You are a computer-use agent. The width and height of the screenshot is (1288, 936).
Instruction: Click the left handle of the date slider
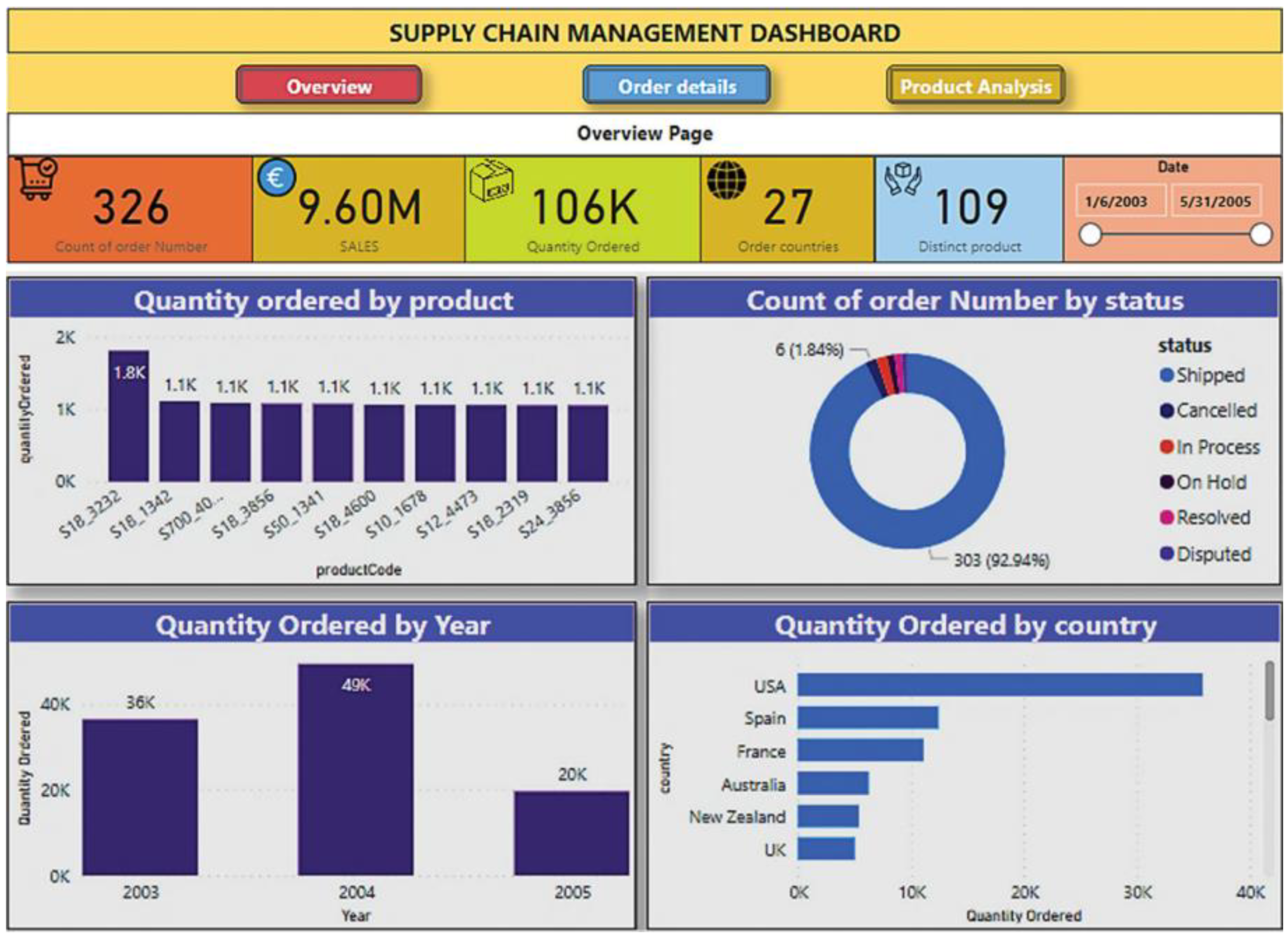[1091, 234]
